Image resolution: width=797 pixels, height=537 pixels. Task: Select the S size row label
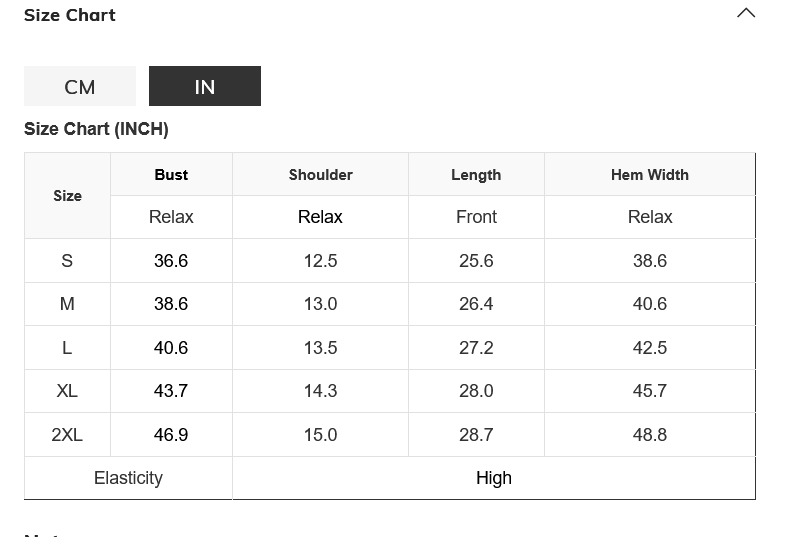click(x=67, y=261)
